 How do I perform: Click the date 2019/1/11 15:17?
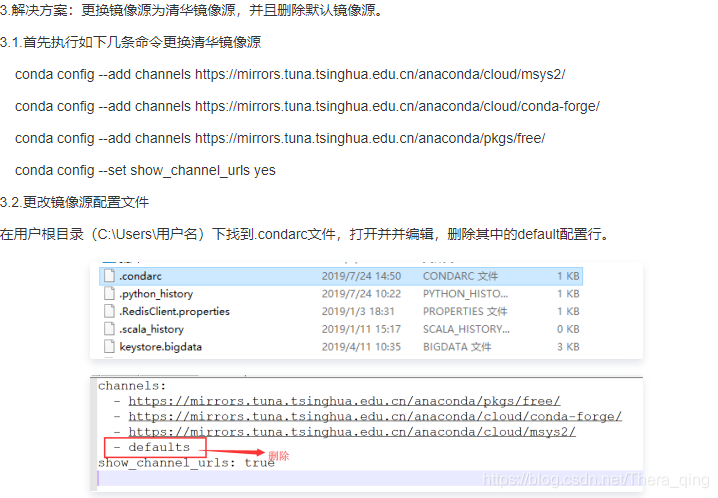361,329
